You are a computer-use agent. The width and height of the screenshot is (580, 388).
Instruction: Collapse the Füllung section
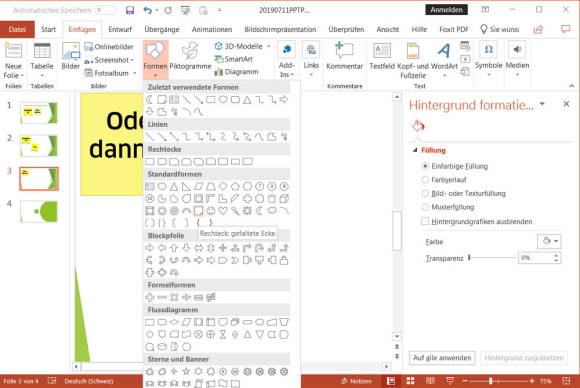(x=415, y=150)
